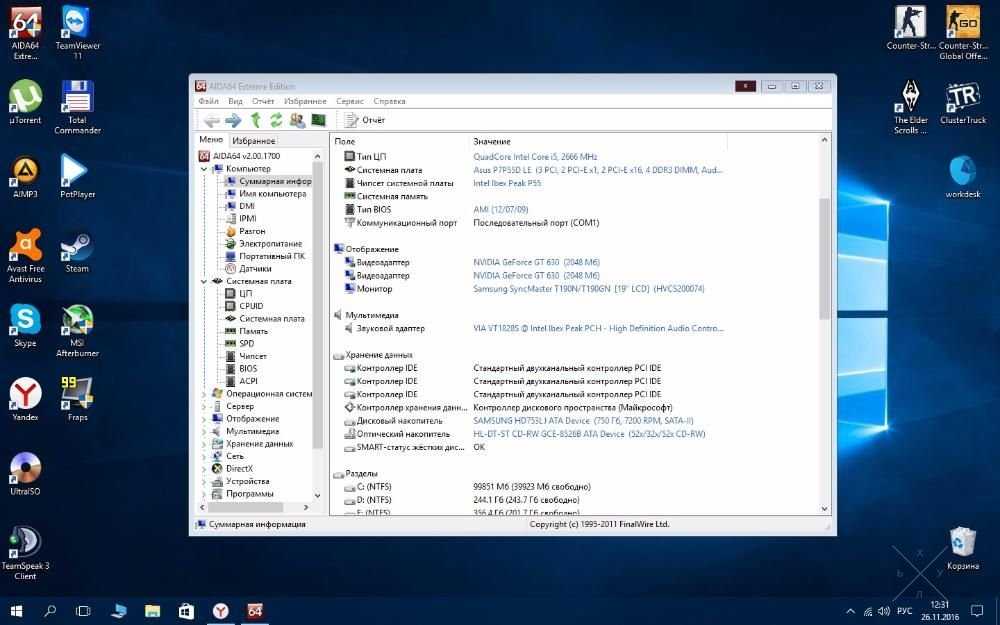Click the Windows Start button
Screen dimensions: 1000x625
click(17, 611)
